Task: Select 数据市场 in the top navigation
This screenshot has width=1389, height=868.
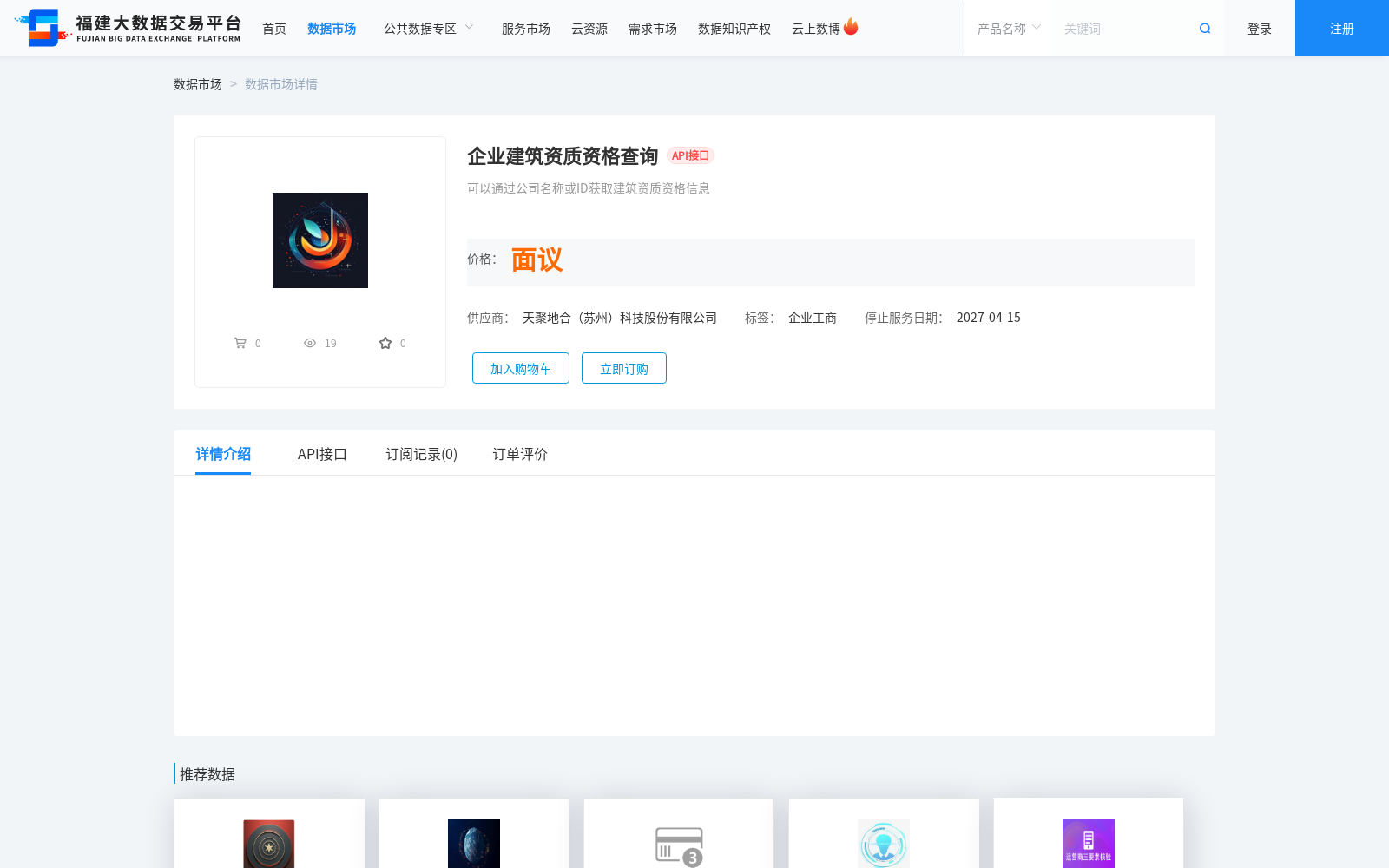Action: [x=332, y=29]
